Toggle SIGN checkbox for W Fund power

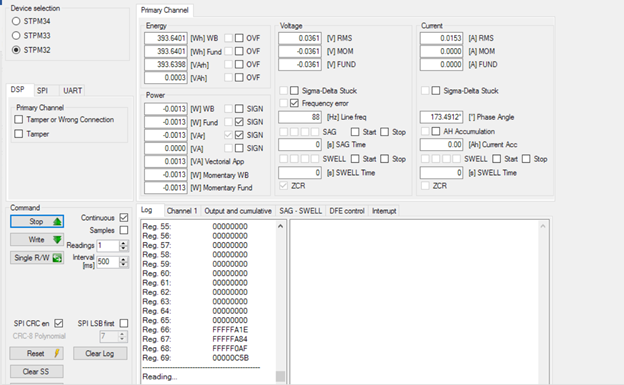(239, 122)
